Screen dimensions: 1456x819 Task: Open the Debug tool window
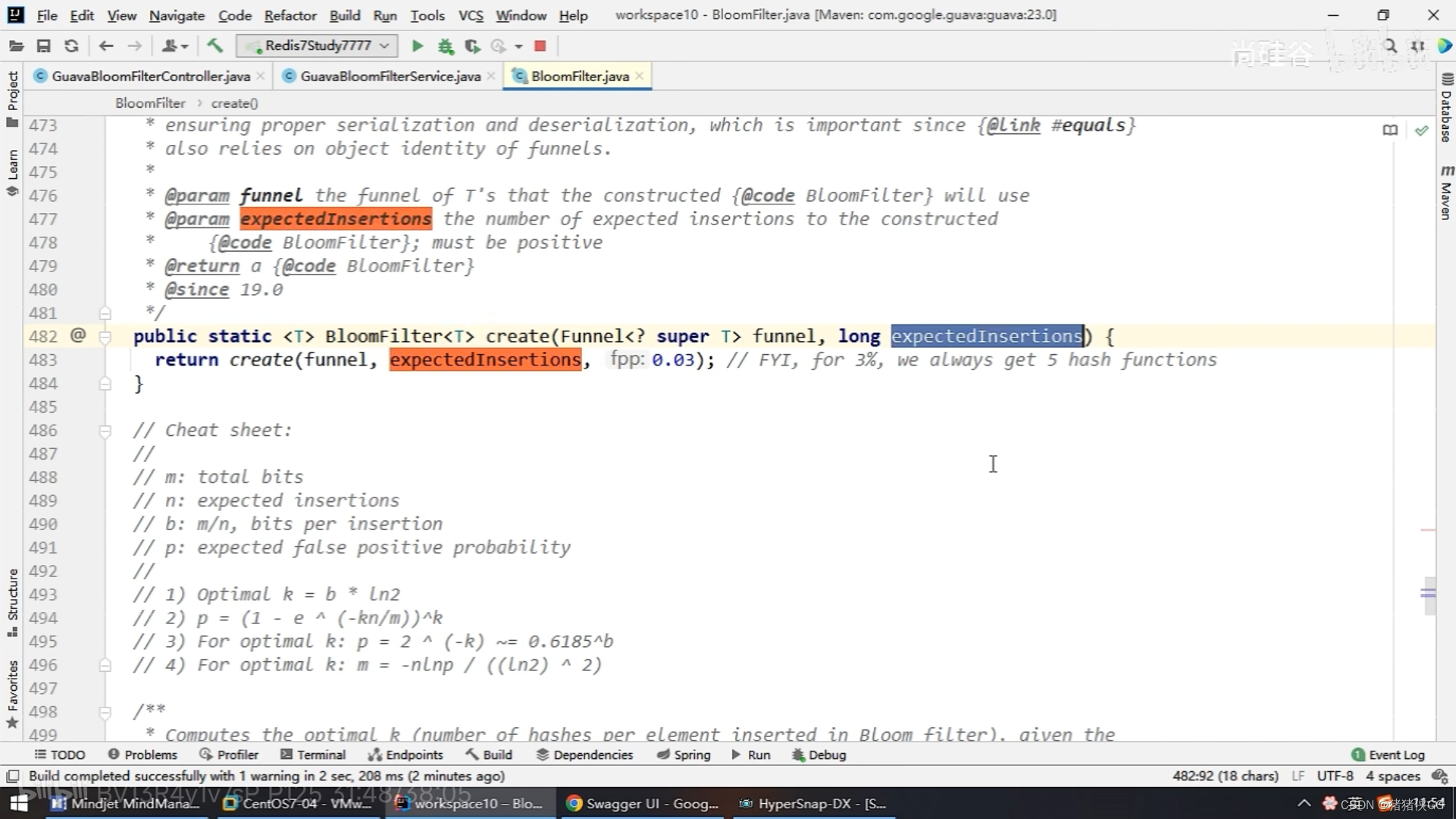819,755
